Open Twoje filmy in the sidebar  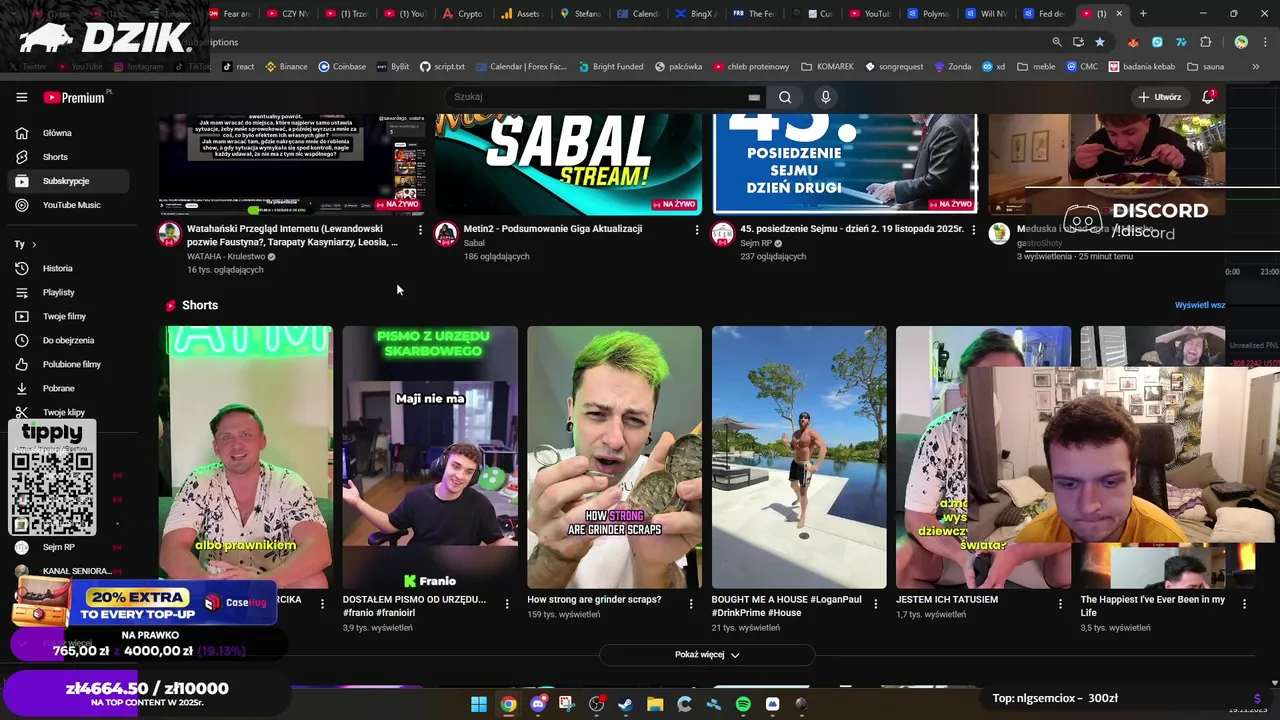64,316
